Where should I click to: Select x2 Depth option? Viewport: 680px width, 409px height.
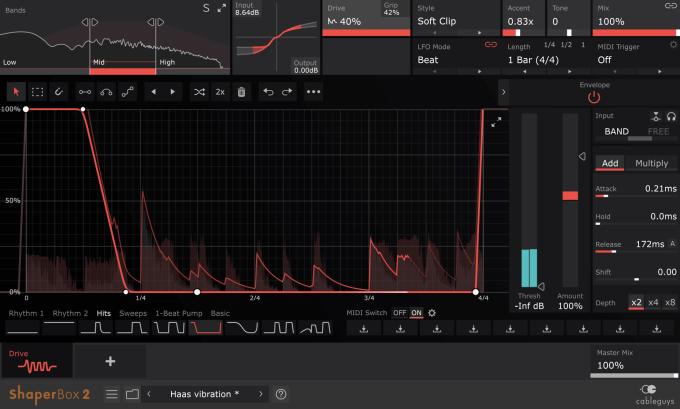point(636,302)
